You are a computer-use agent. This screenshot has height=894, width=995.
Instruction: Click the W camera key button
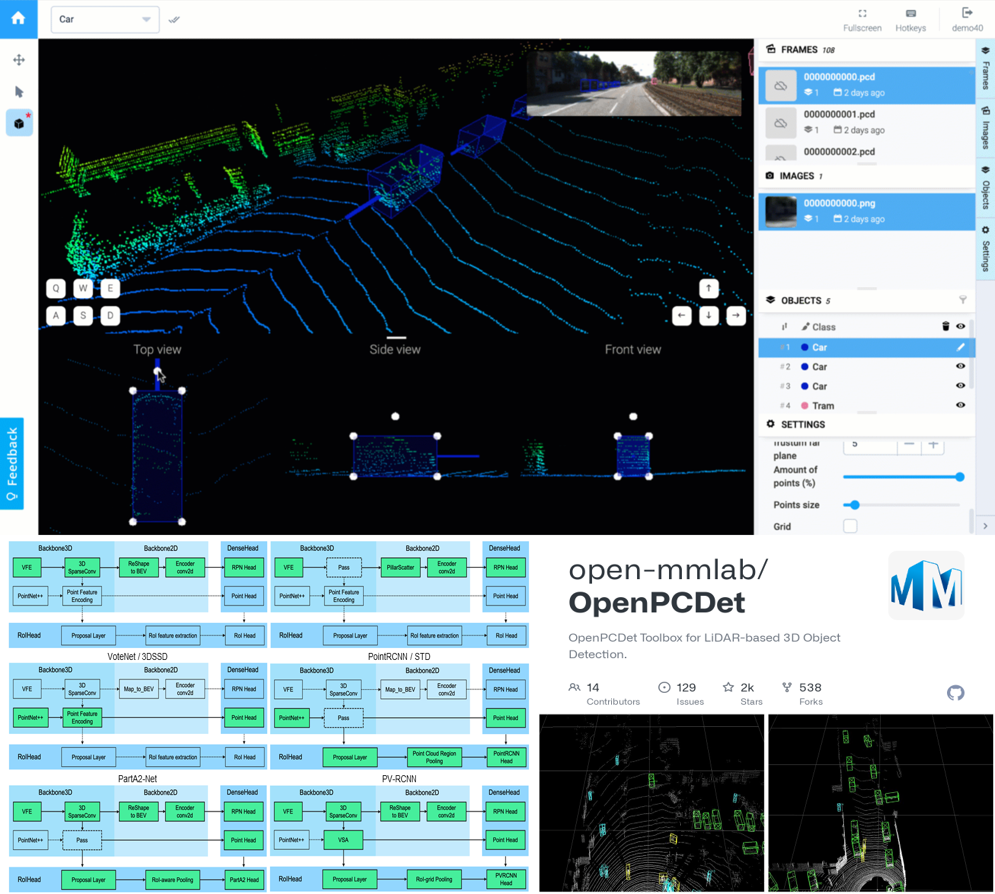point(83,289)
